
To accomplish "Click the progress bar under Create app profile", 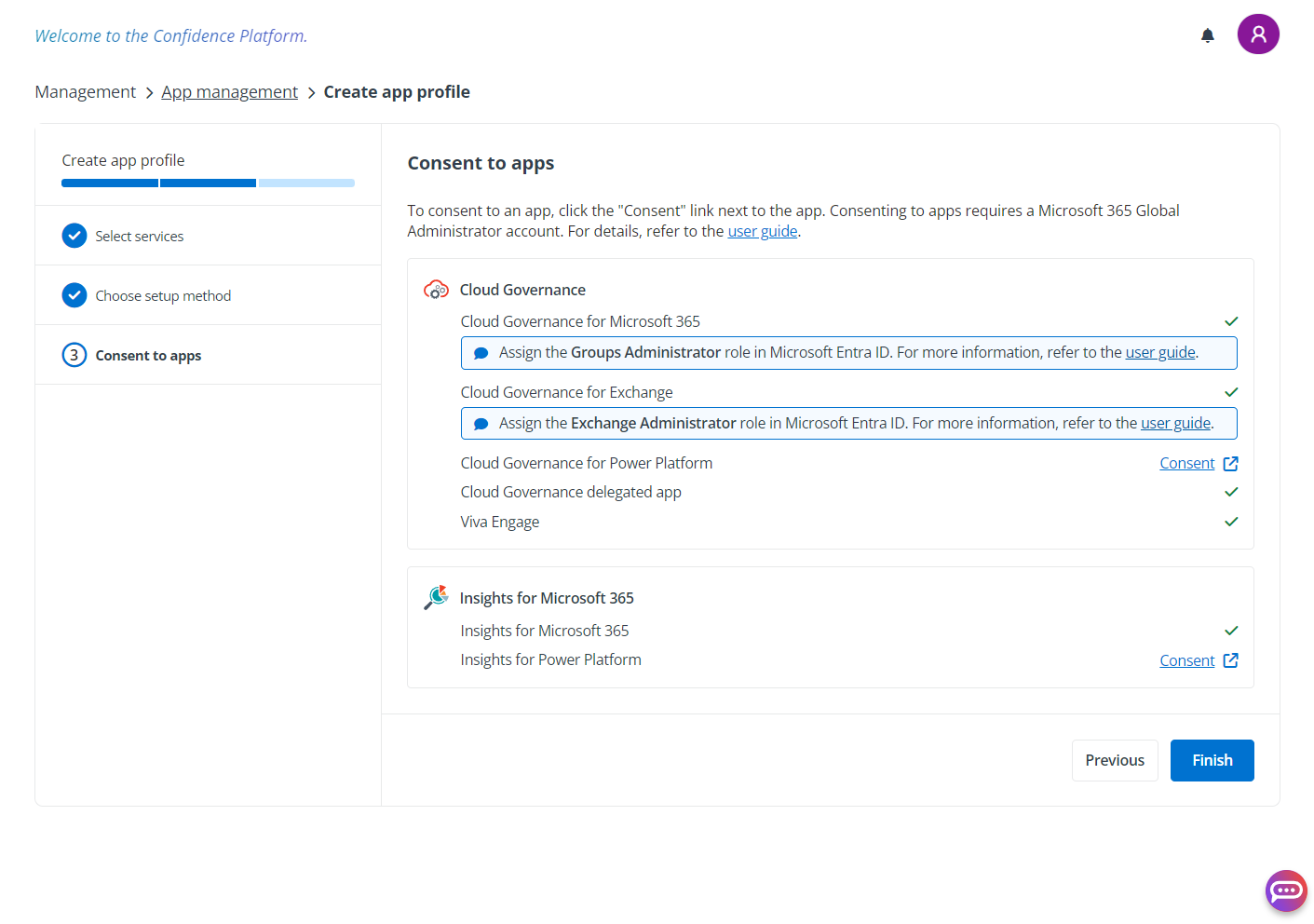I will 208,183.
